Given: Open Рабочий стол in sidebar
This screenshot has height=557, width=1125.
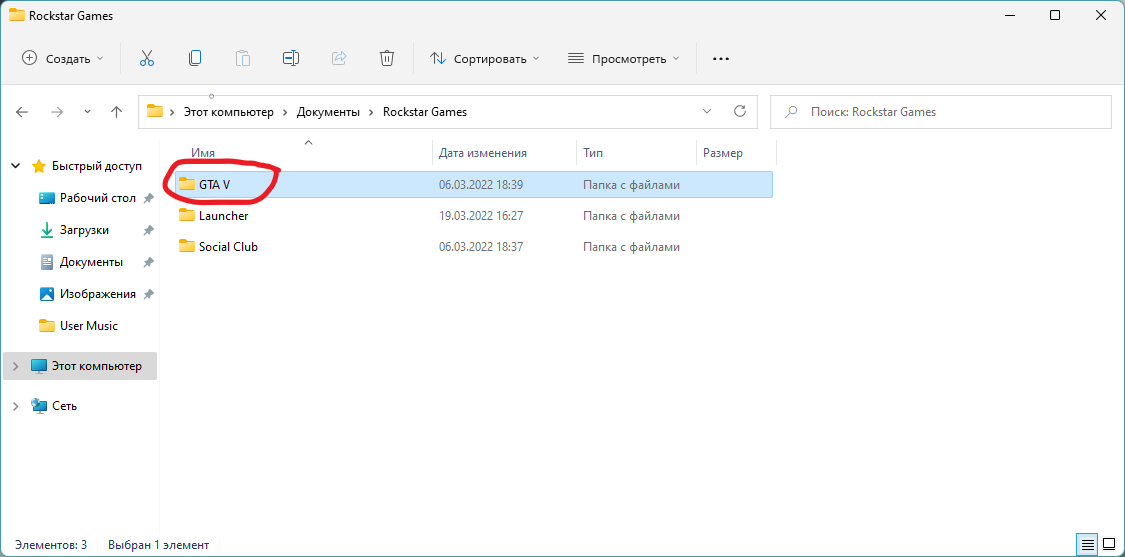Looking at the screenshot, I should pyautogui.click(x=98, y=198).
